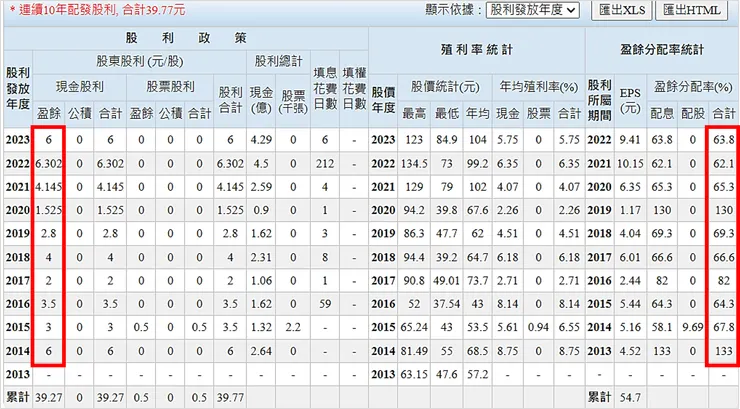Viewport: 740px width, 409px height.
Task: Click the 股利所屬期間 column header
Action: coord(599,100)
